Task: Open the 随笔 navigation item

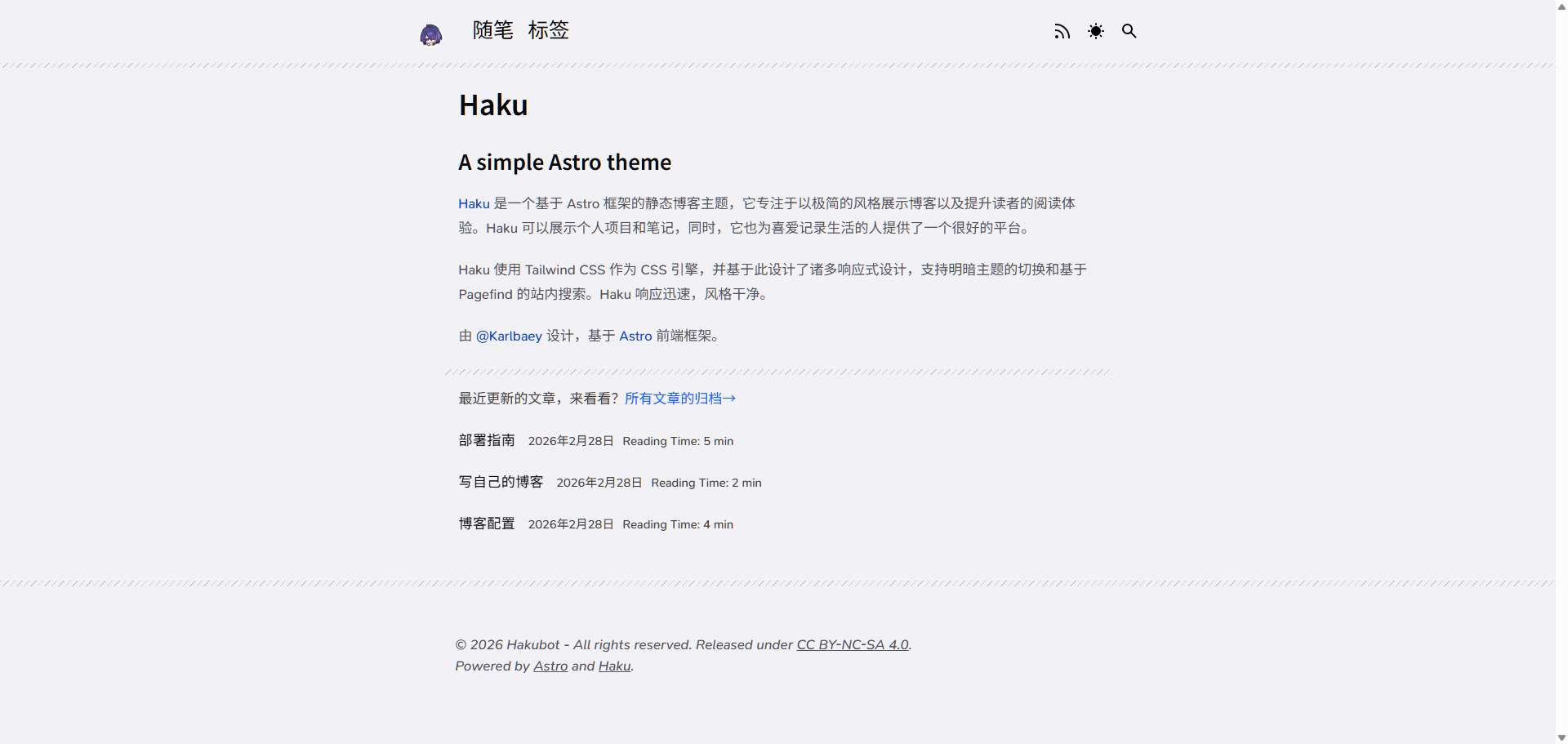Action: pyautogui.click(x=492, y=30)
